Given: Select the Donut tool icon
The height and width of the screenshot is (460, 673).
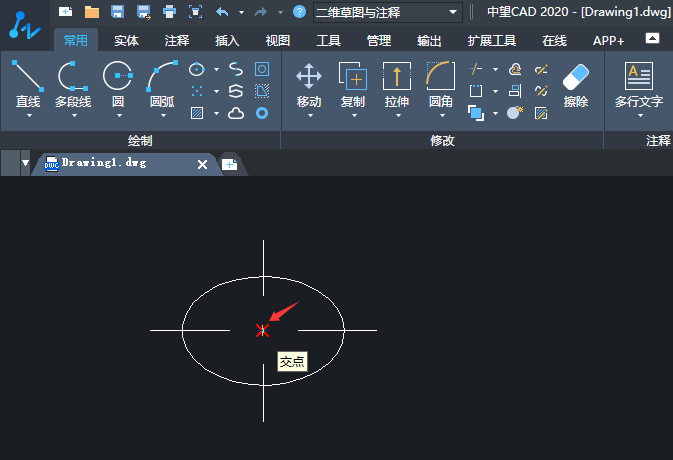Looking at the screenshot, I should coord(262,113).
